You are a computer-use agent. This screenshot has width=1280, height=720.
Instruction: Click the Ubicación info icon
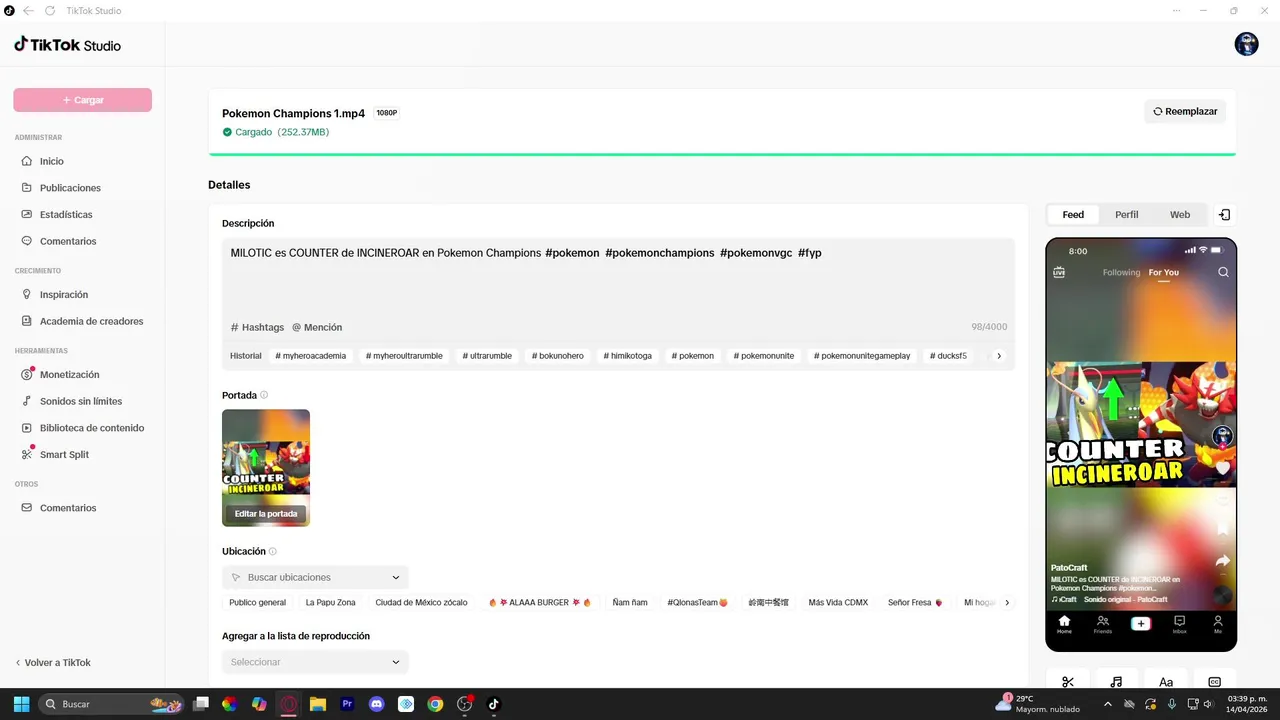click(273, 551)
